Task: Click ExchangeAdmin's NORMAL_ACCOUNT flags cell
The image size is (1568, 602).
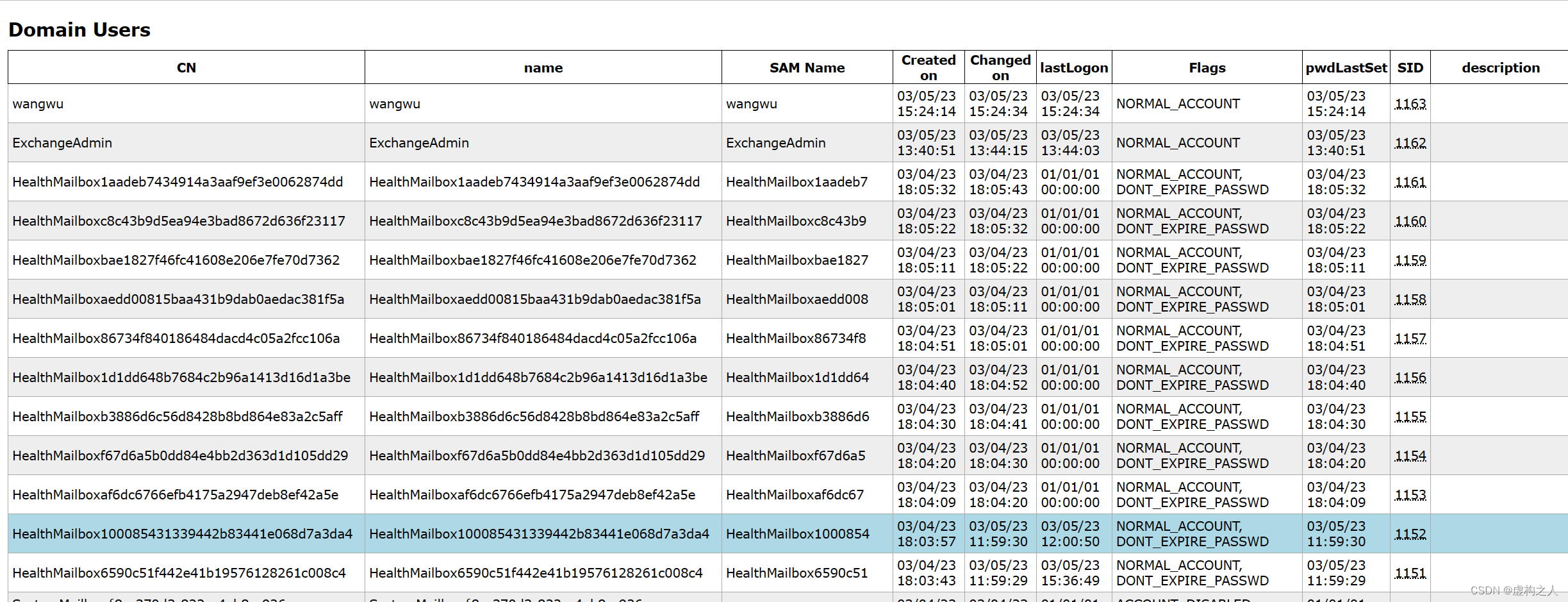Action: click(x=1207, y=142)
